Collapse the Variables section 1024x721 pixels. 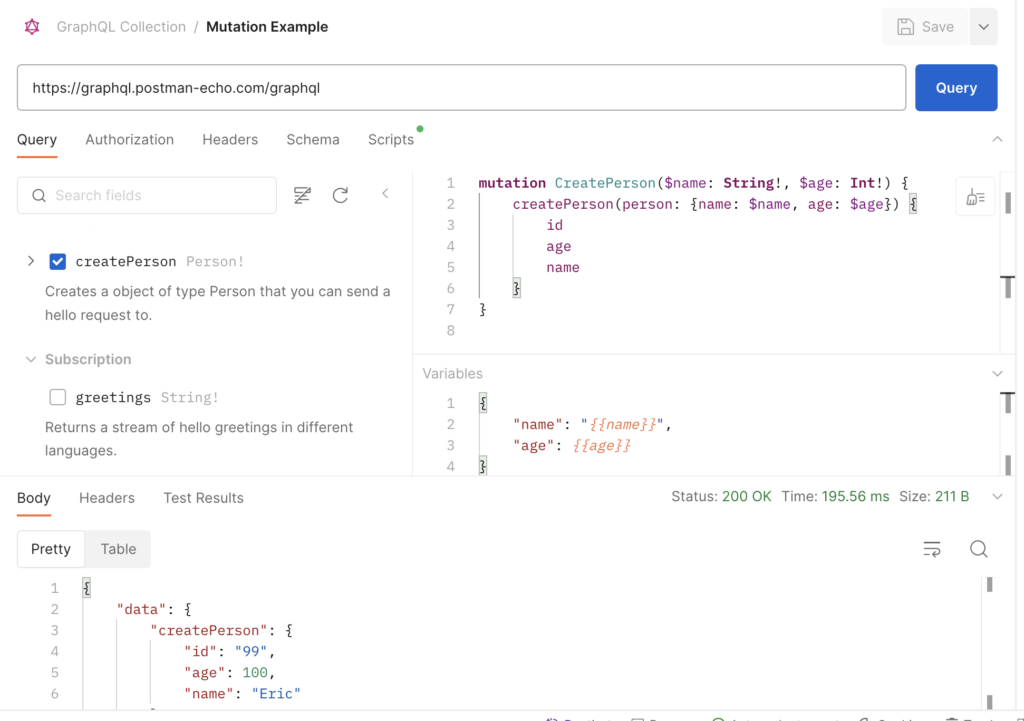(x=997, y=373)
